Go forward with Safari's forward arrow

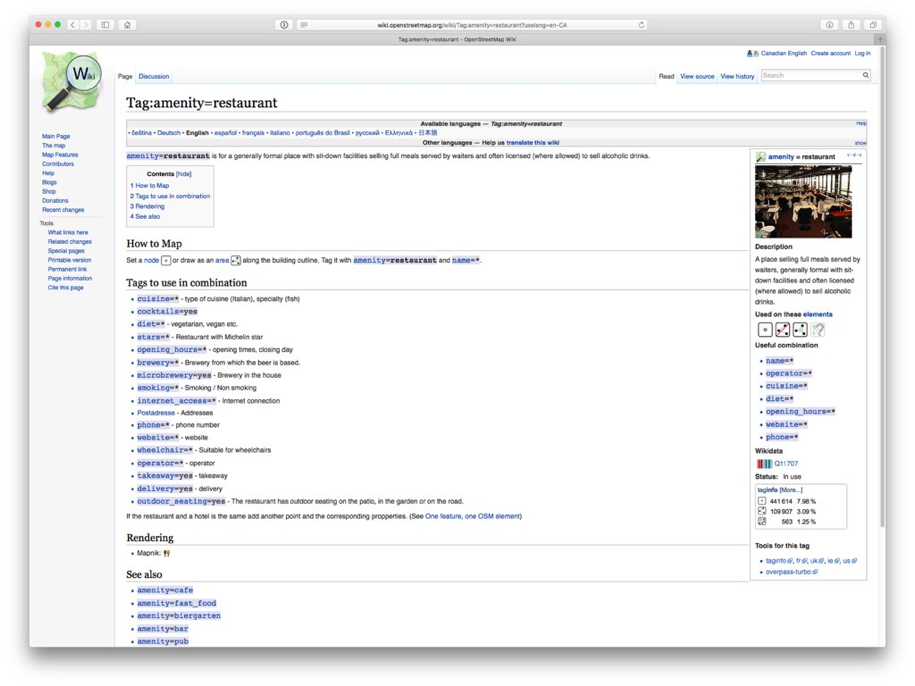[x=85, y=24]
